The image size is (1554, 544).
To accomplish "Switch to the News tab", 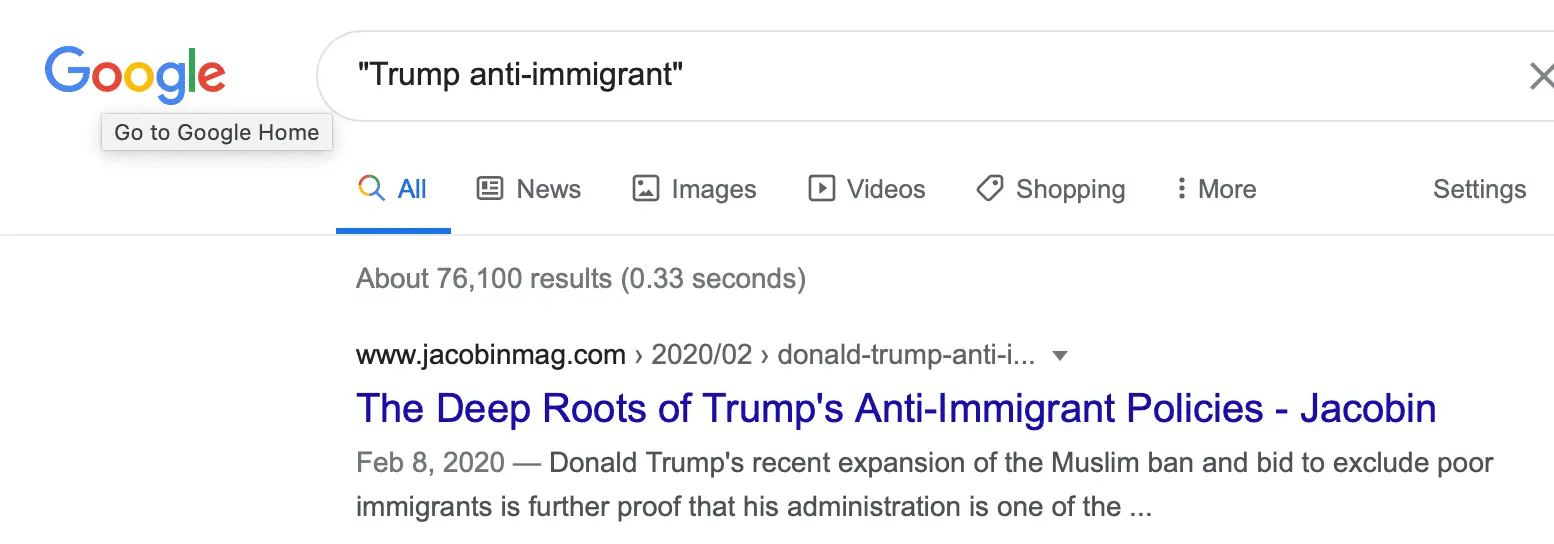I will click(x=548, y=189).
